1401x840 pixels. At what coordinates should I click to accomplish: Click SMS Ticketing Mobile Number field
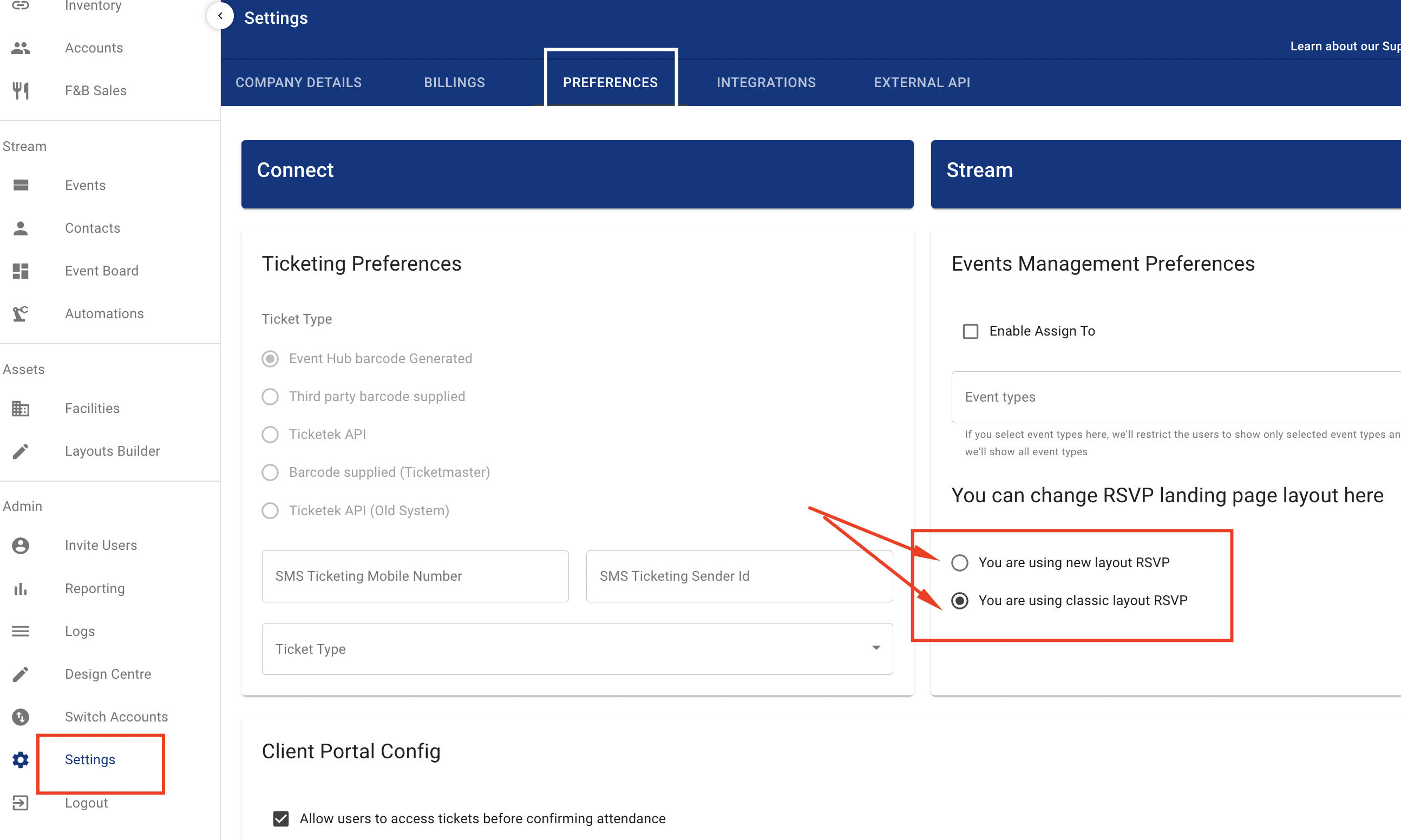click(415, 576)
